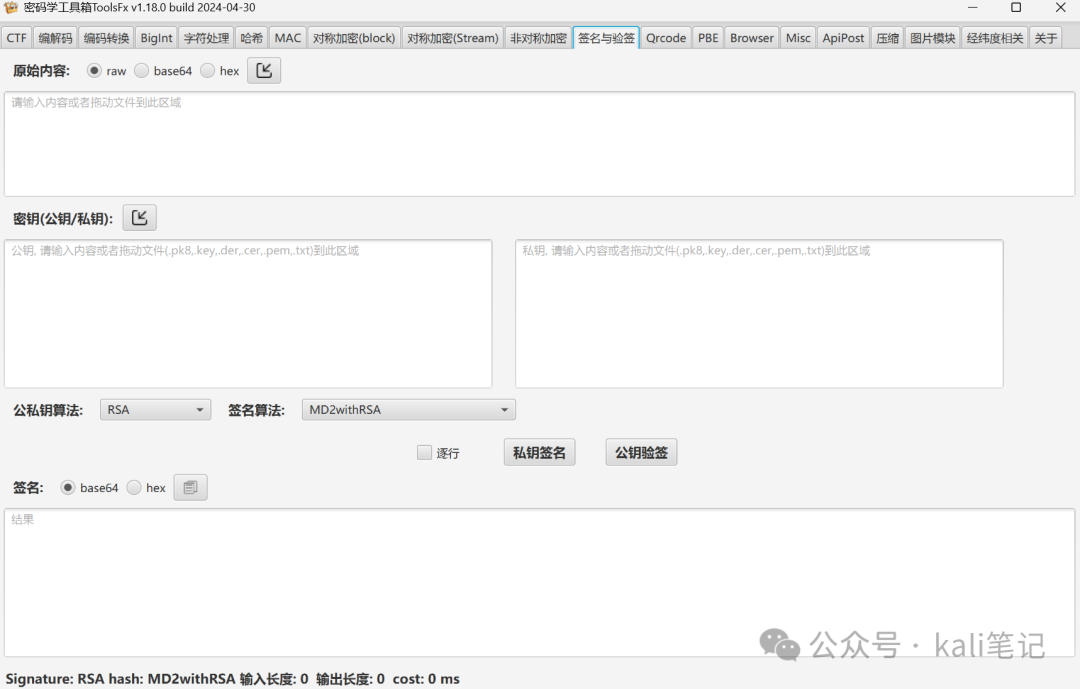Screen dimensions: 1080x689
Task: Switch to the Browser tab
Action: 751,37
